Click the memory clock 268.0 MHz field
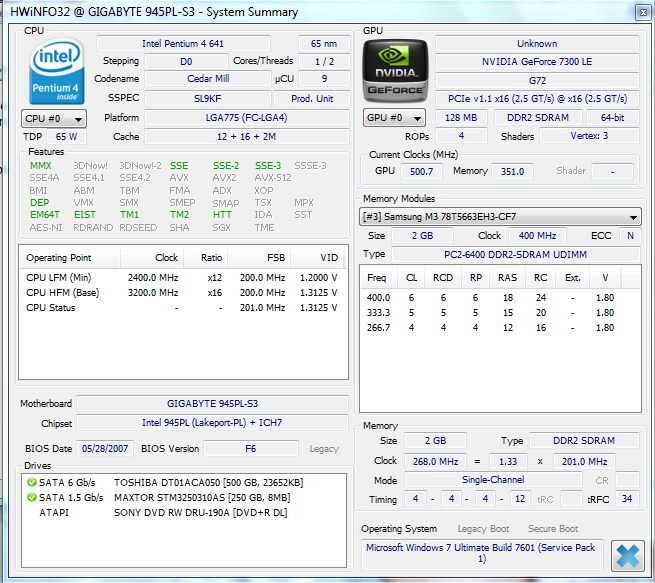This screenshot has width=655, height=583. click(x=435, y=461)
